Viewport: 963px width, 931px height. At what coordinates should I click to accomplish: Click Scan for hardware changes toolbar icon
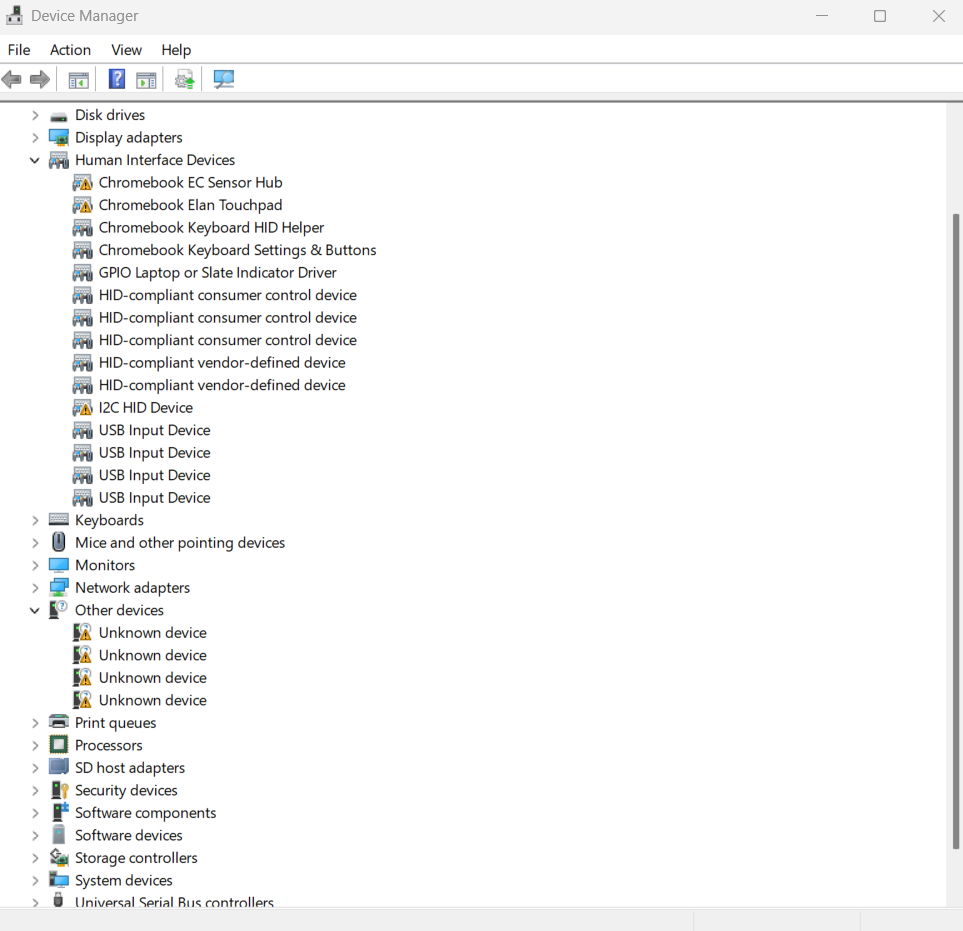coord(224,79)
